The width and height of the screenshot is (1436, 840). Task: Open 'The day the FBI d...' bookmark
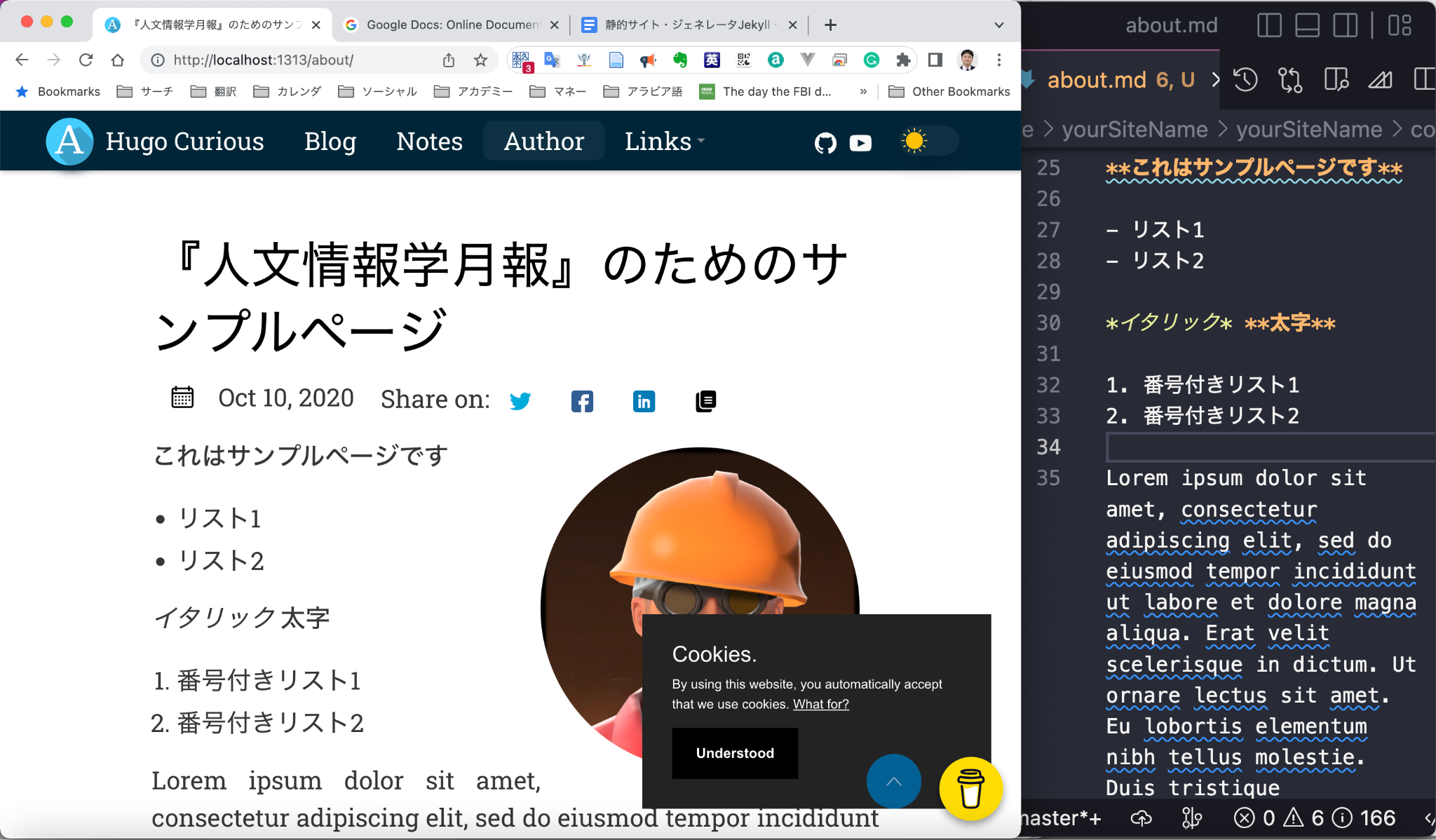765,91
